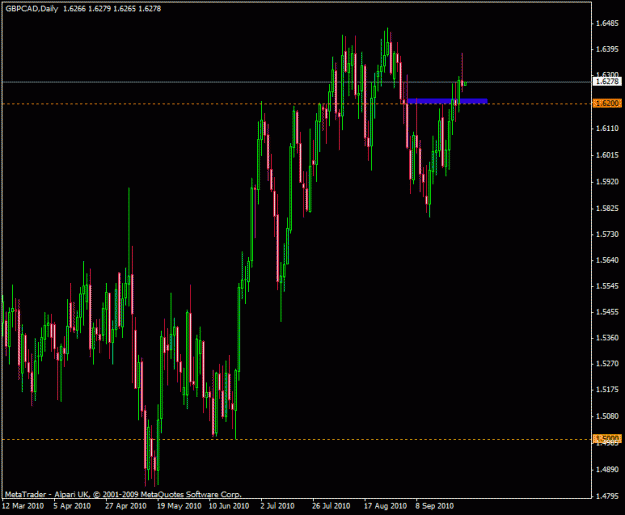This screenshot has height=515, width=625.
Task: Click the 19 May 2010 date label
Action: (x=179, y=506)
